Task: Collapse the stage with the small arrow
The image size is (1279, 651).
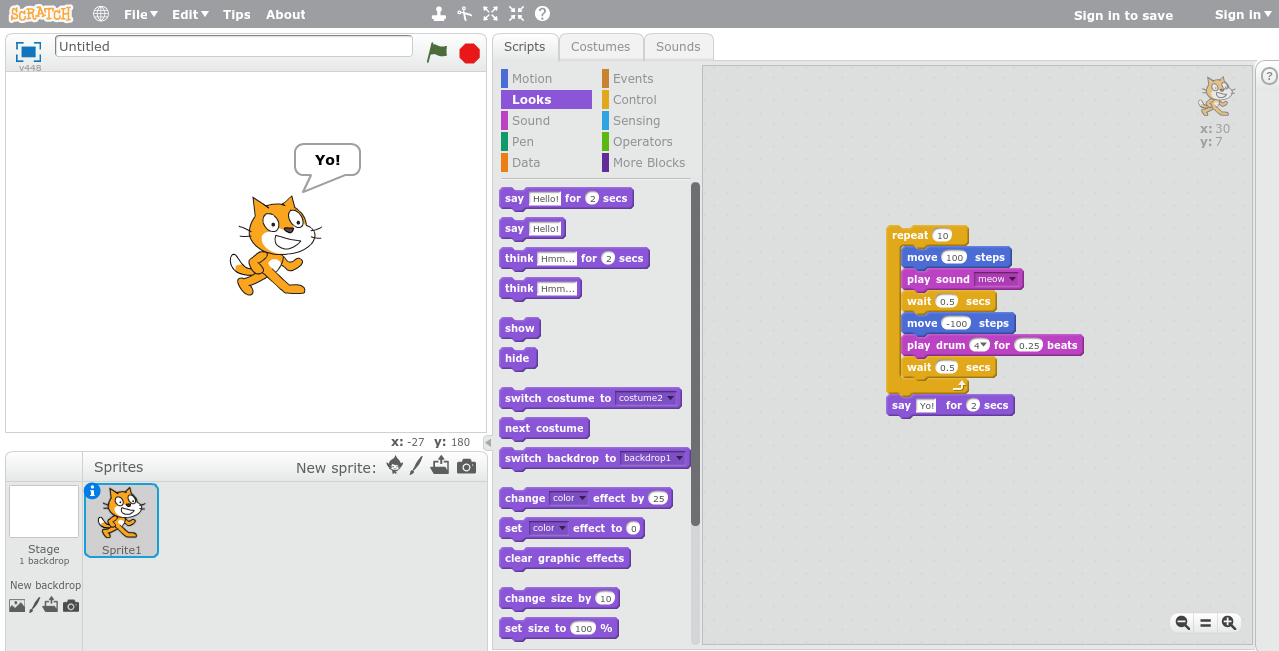Action: 487,442
